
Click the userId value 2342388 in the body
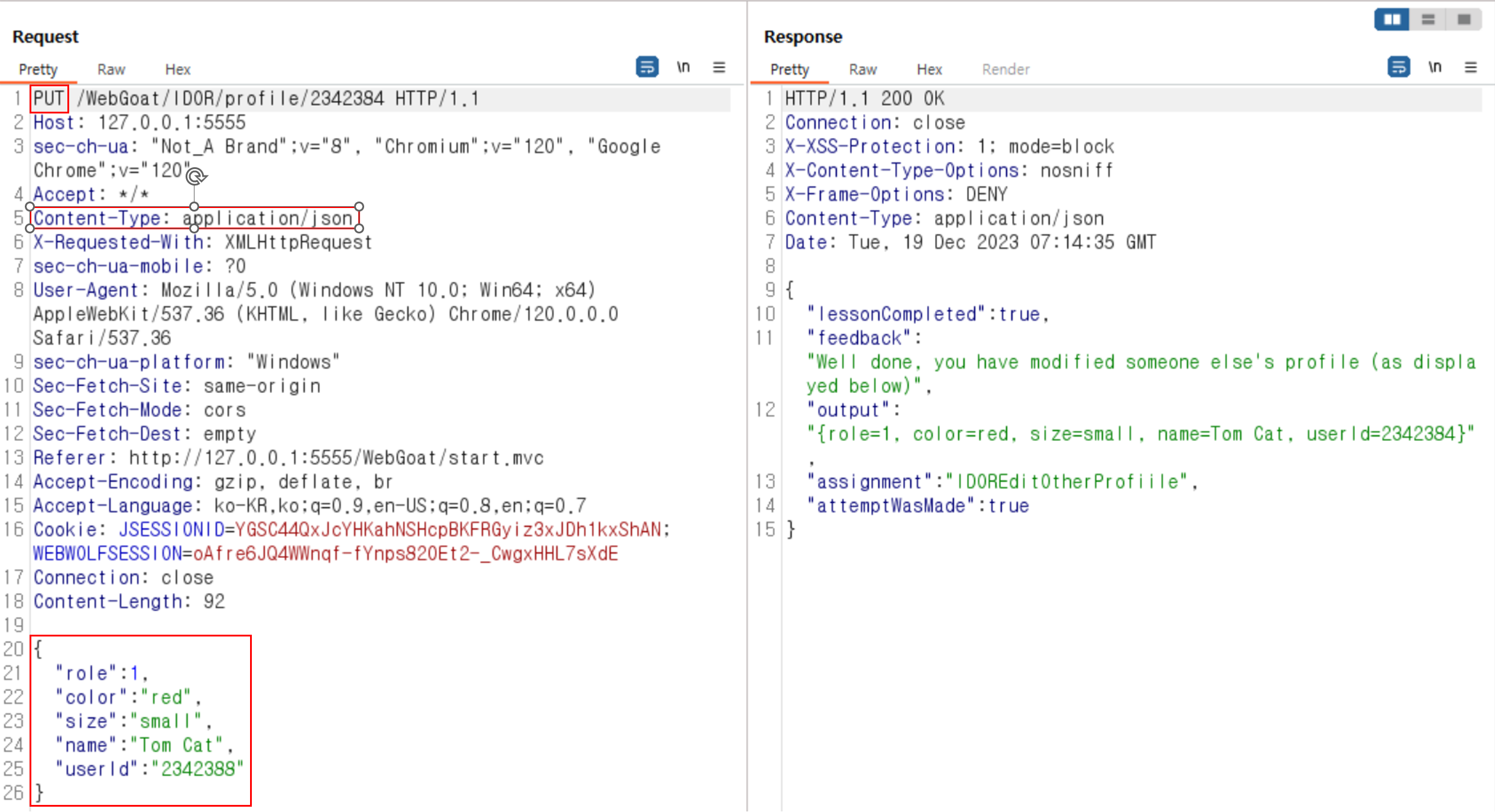[x=198, y=769]
